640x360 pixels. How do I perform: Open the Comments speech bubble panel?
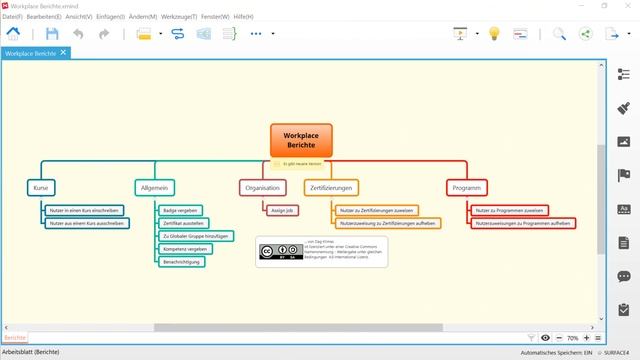coord(624,276)
